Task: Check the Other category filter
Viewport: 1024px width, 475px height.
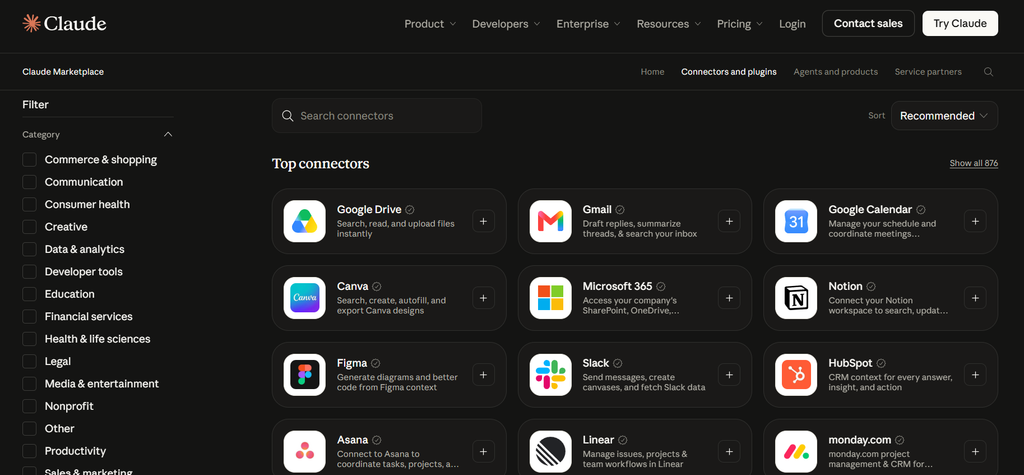Action: (x=29, y=429)
